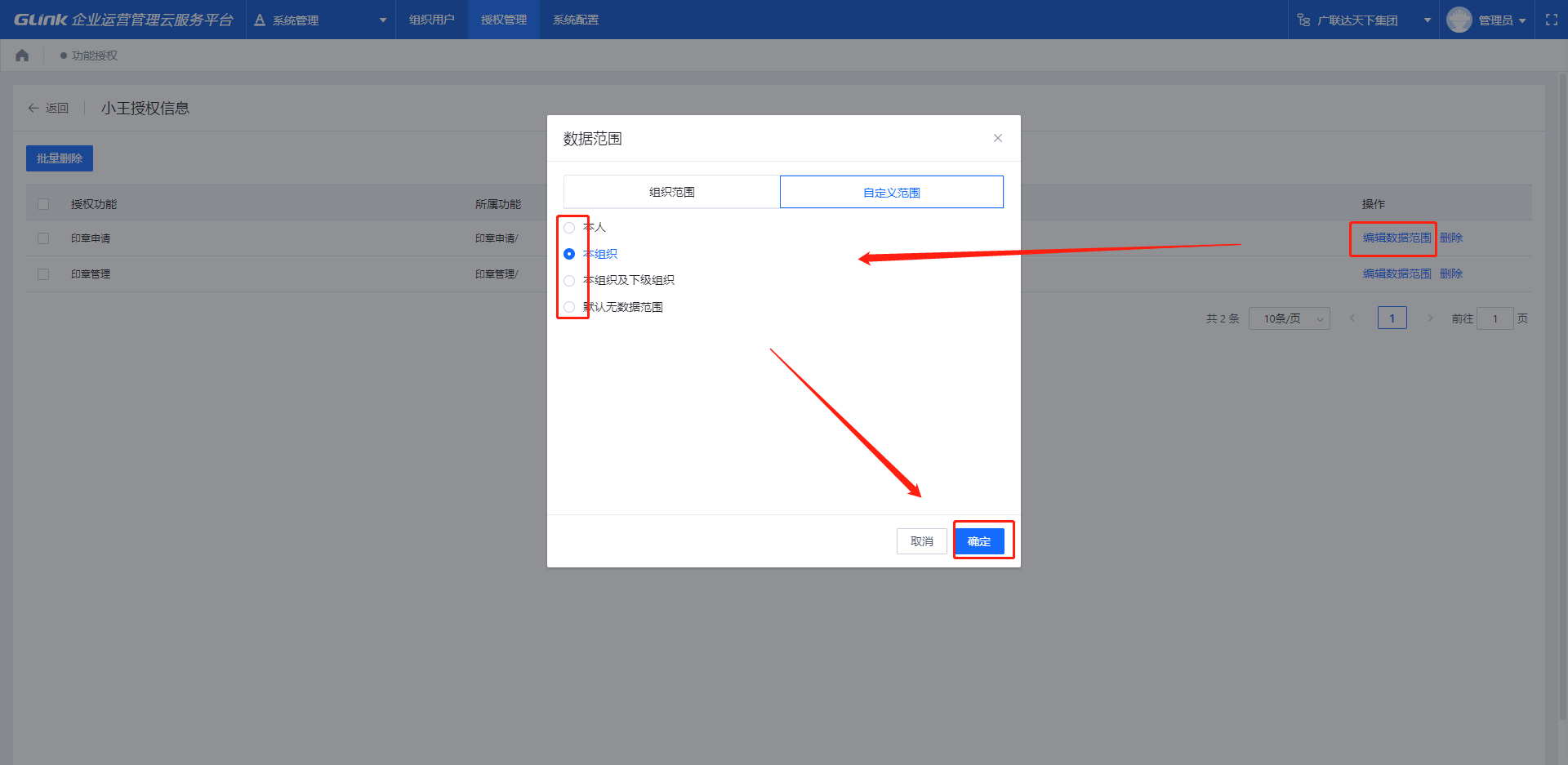Click the organization tree icon beside 广联达天下集团
Viewport: 1568px width, 765px height.
point(1303,20)
